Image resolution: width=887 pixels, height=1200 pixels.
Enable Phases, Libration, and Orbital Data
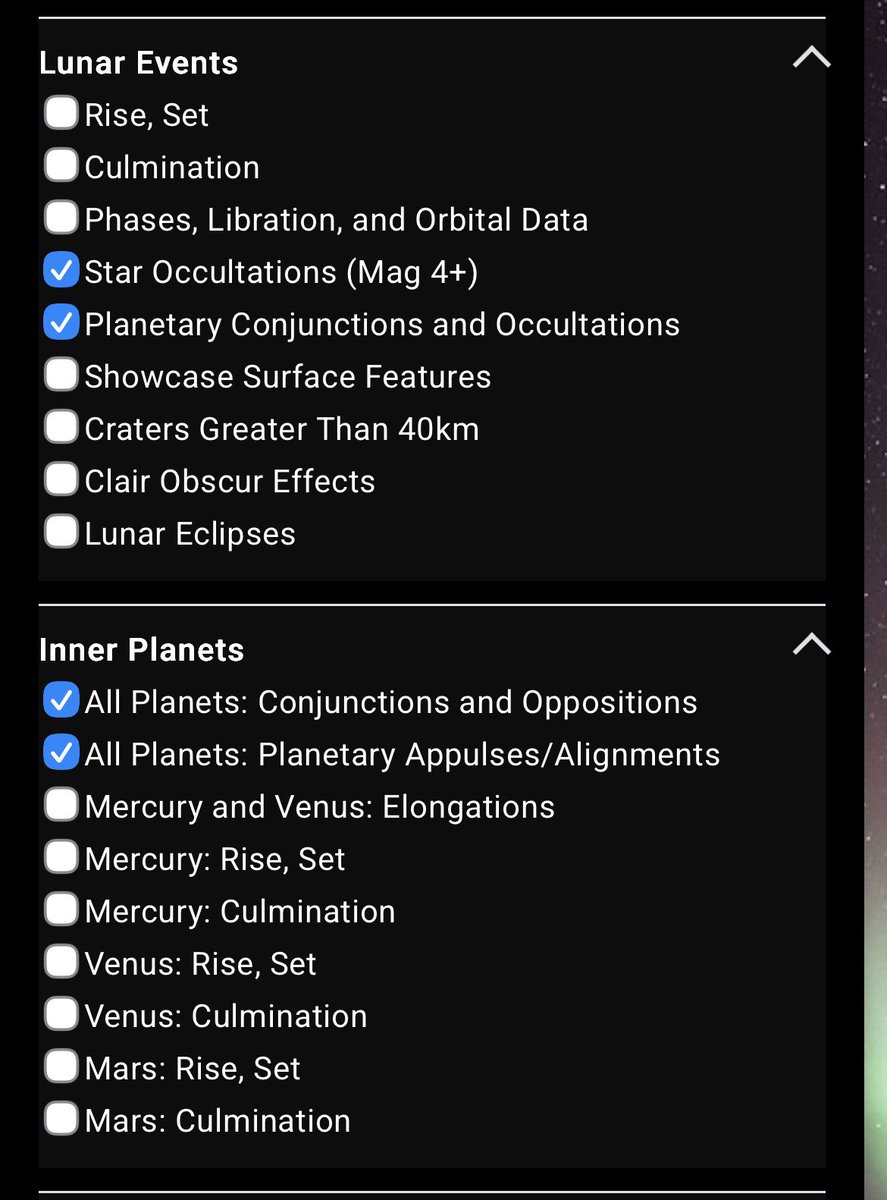pyautogui.click(x=61, y=217)
